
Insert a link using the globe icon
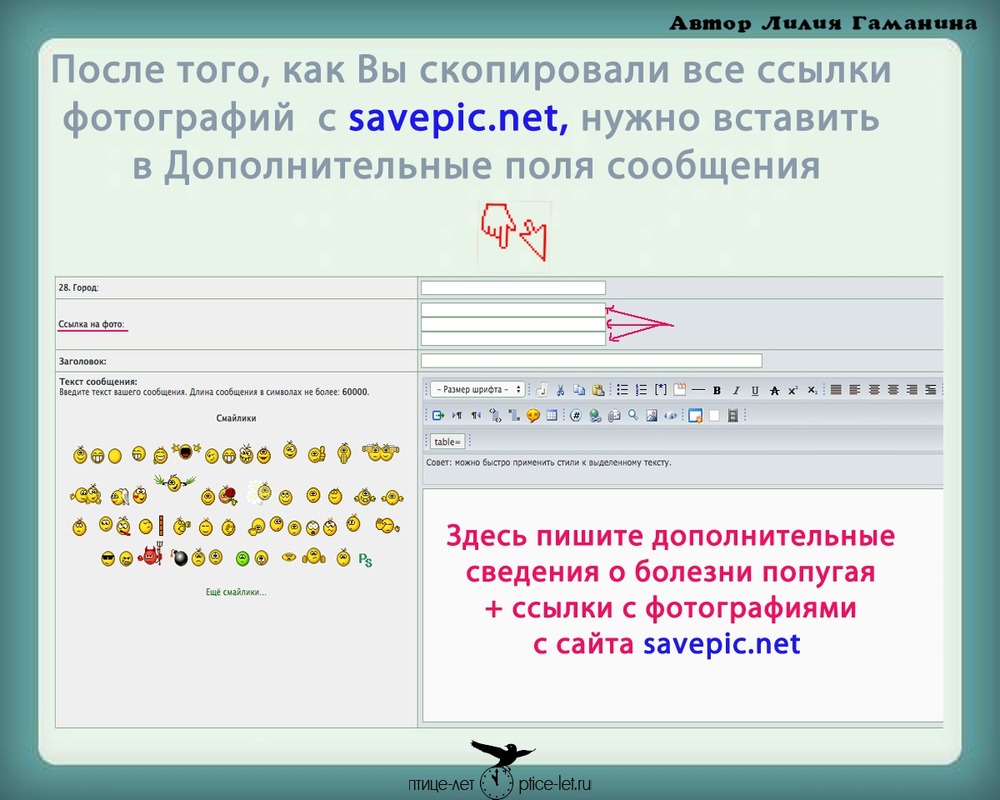click(595, 416)
